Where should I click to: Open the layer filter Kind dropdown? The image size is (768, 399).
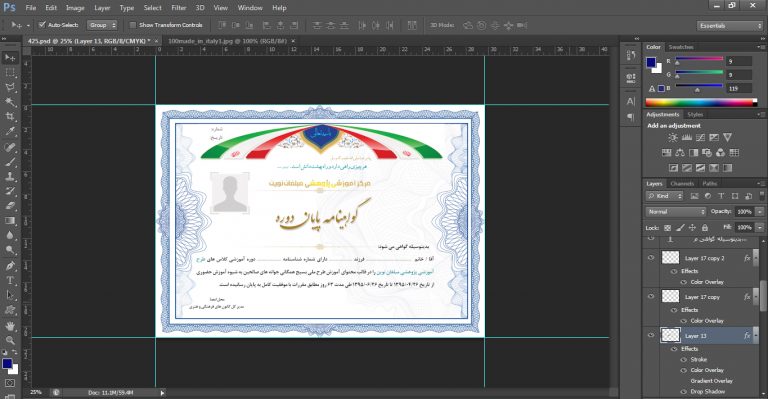(x=665, y=196)
